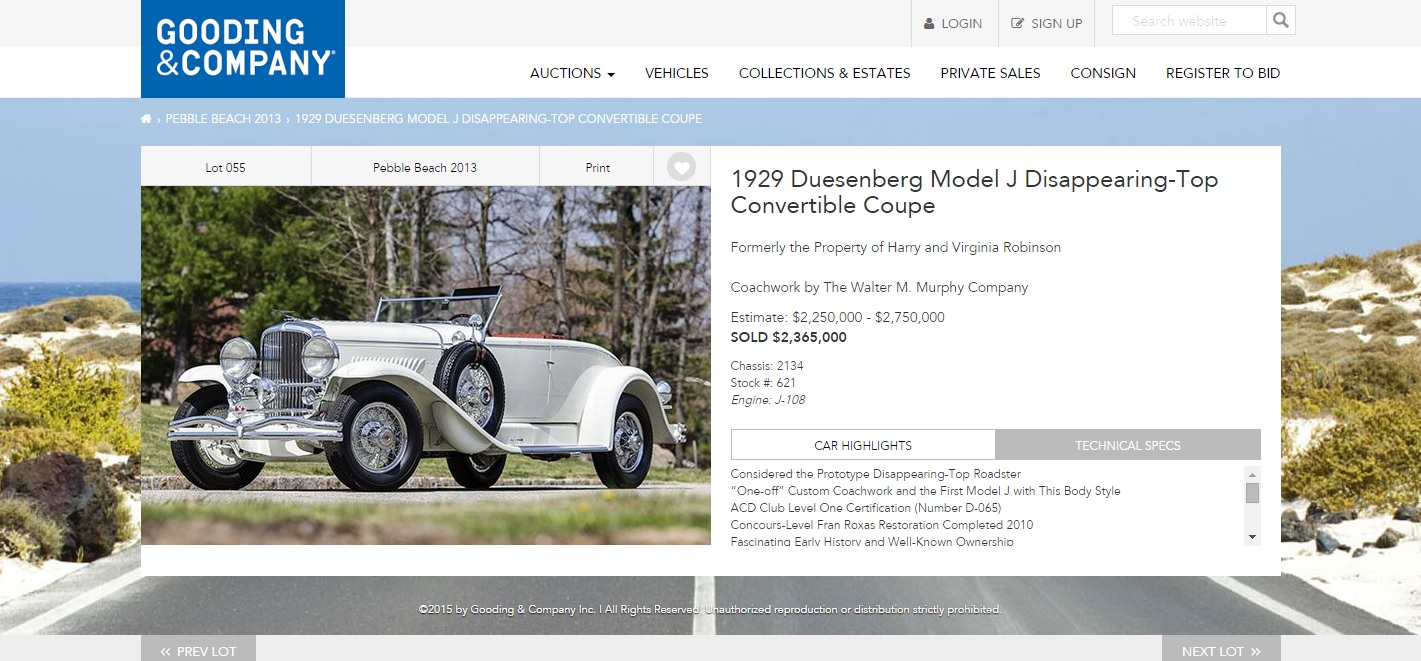This screenshot has width=1421, height=661.
Task: Open Pebble Beach 2013 breadcrumb link
Action: coord(223,119)
